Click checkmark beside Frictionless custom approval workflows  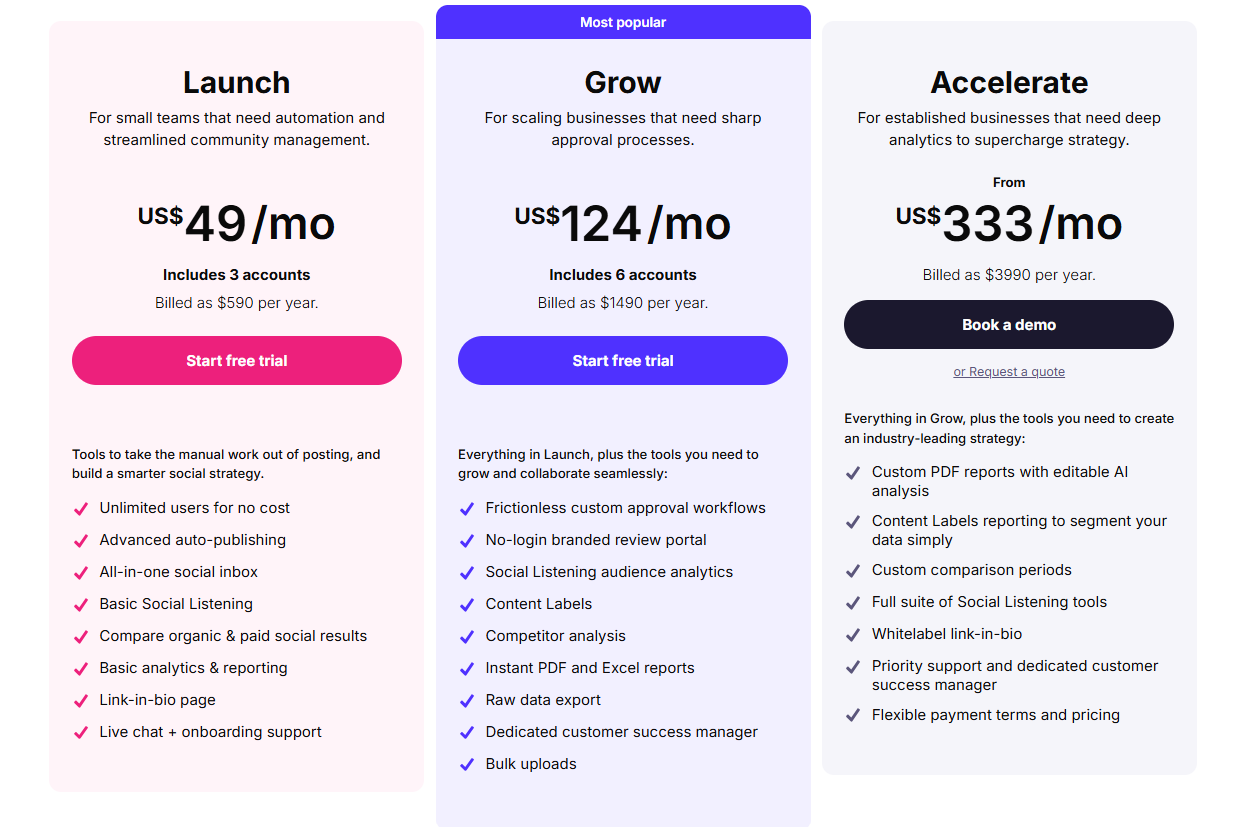coord(467,509)
